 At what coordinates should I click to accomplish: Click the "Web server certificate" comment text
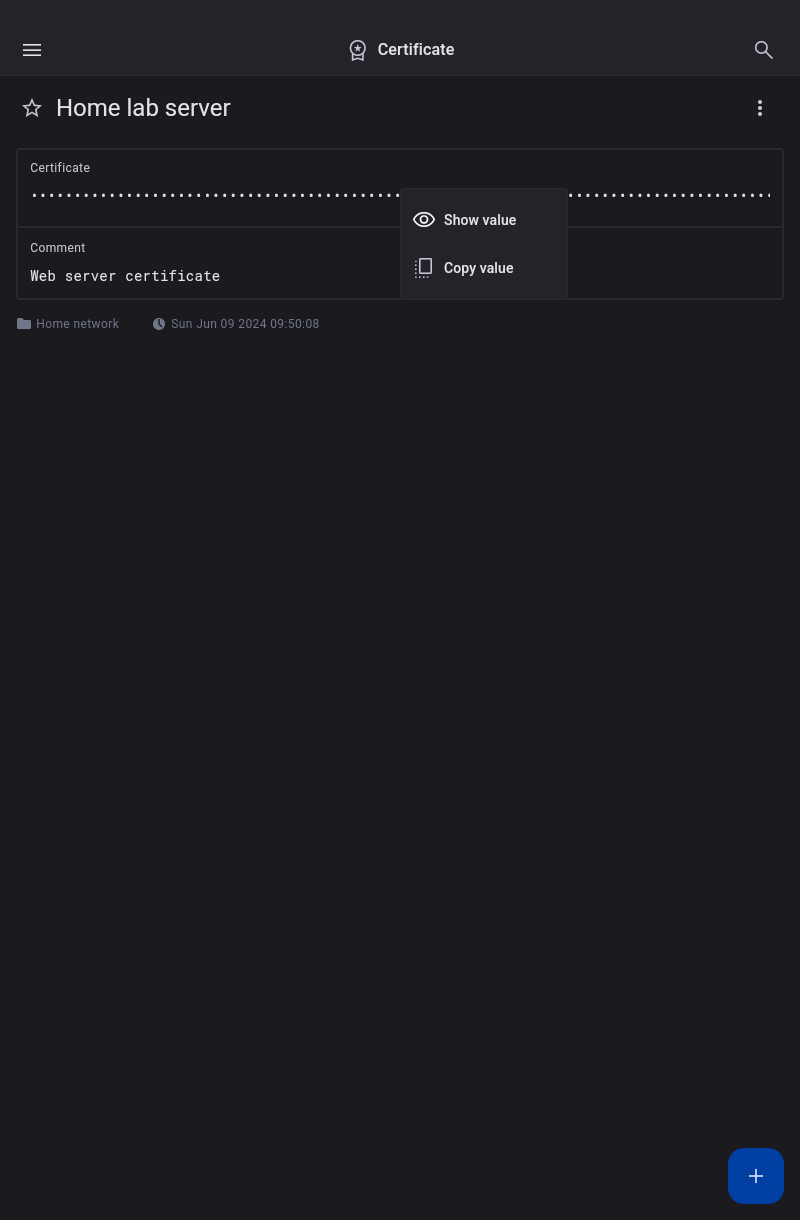tap(125, 276)
